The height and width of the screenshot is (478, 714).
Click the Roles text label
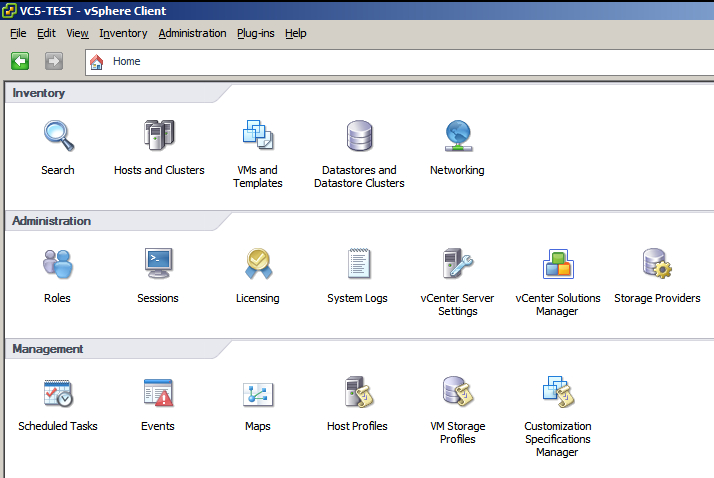point(57,298)
